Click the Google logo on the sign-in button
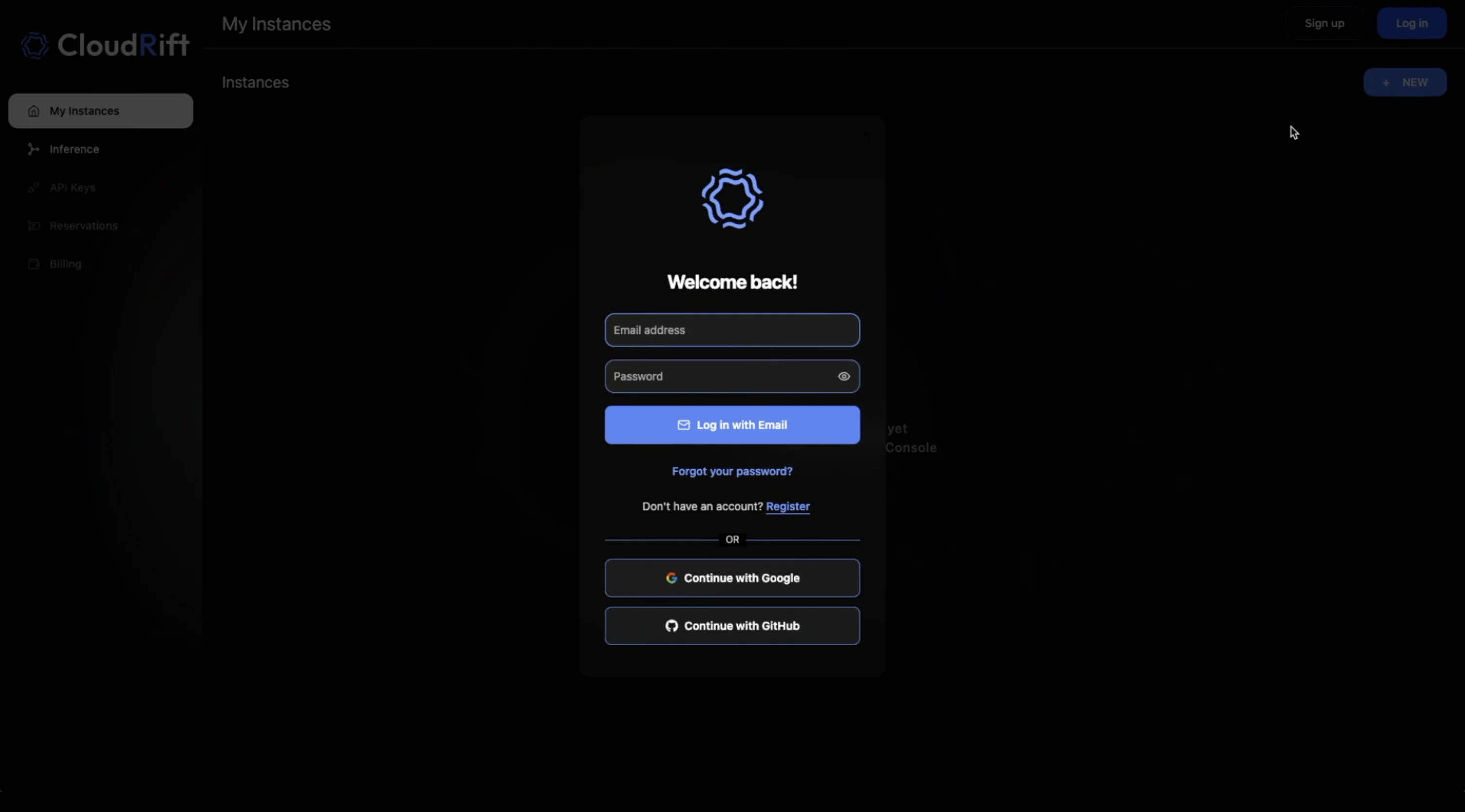The width and height of the screenshot is (1465, 812). tap(671, 578)
